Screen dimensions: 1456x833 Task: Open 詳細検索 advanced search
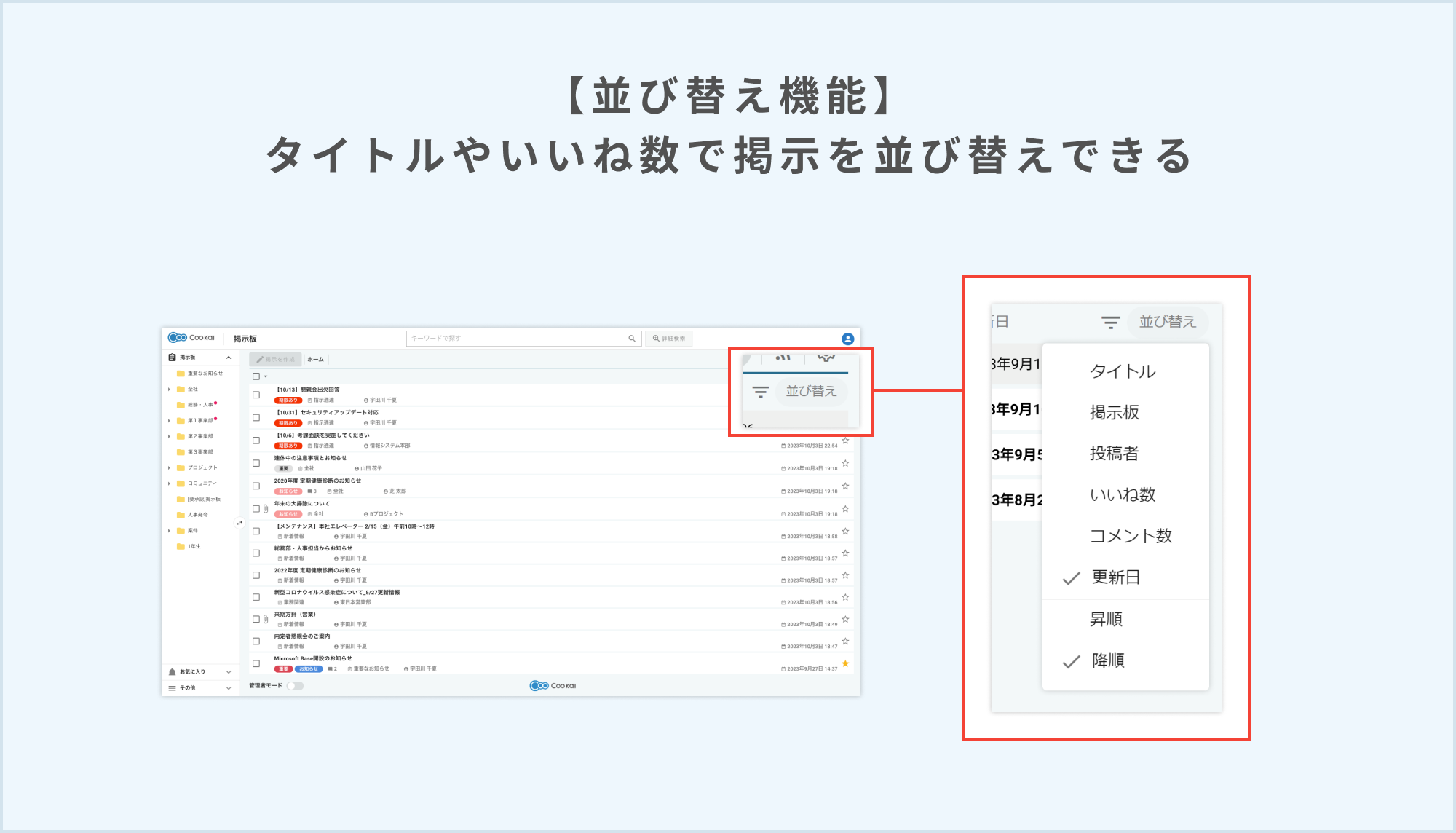click(669, 339)
